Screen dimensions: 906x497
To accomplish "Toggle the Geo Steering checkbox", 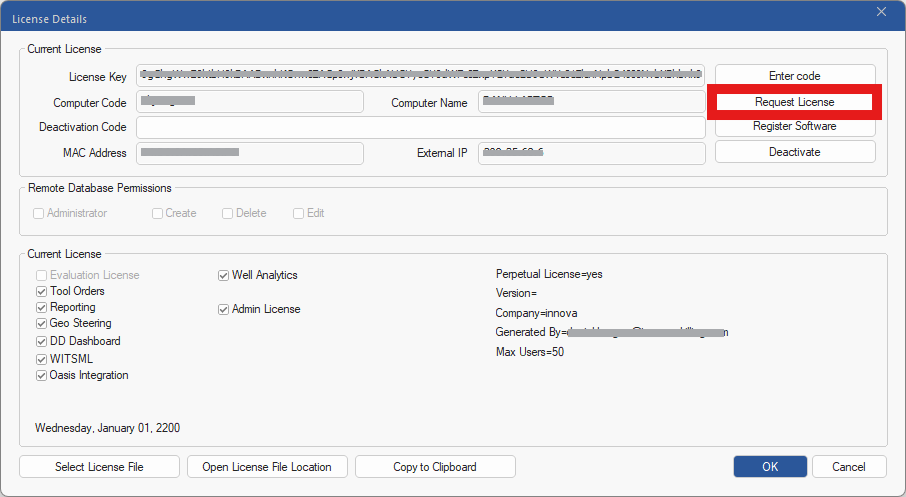I will (x=42, y=324).
